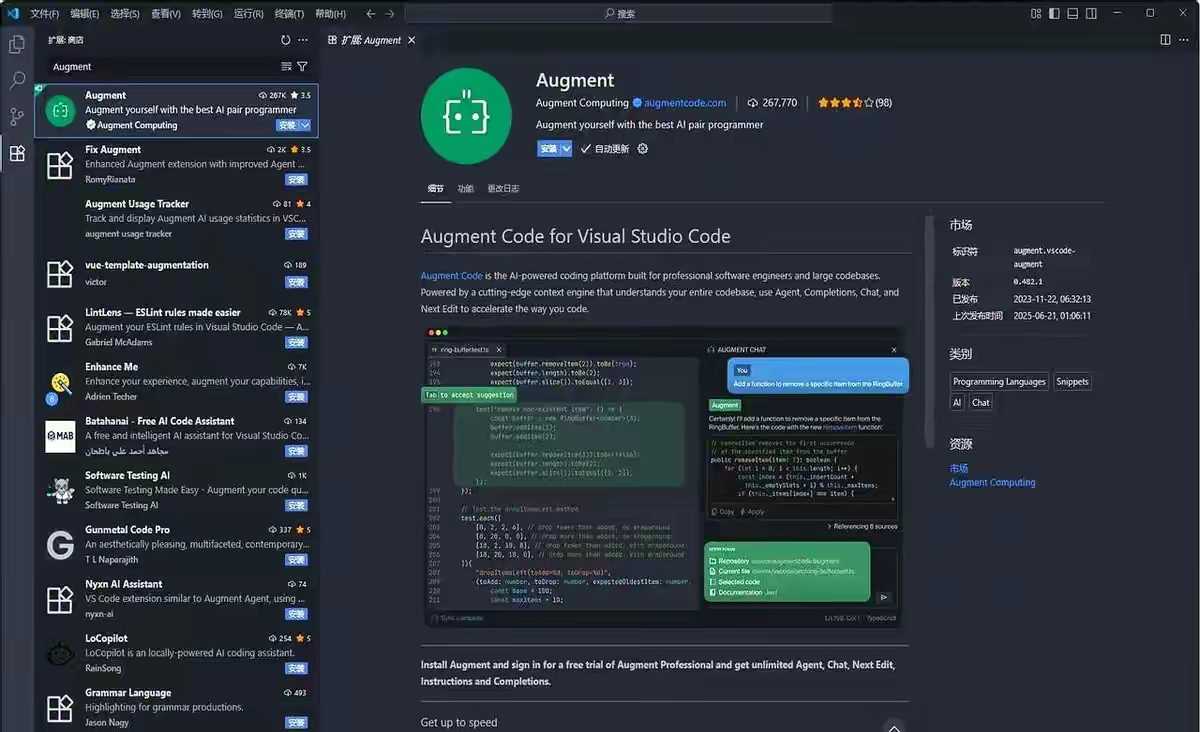Expand install options in Augment list row

pyautogui.click(x=305, y=125)
